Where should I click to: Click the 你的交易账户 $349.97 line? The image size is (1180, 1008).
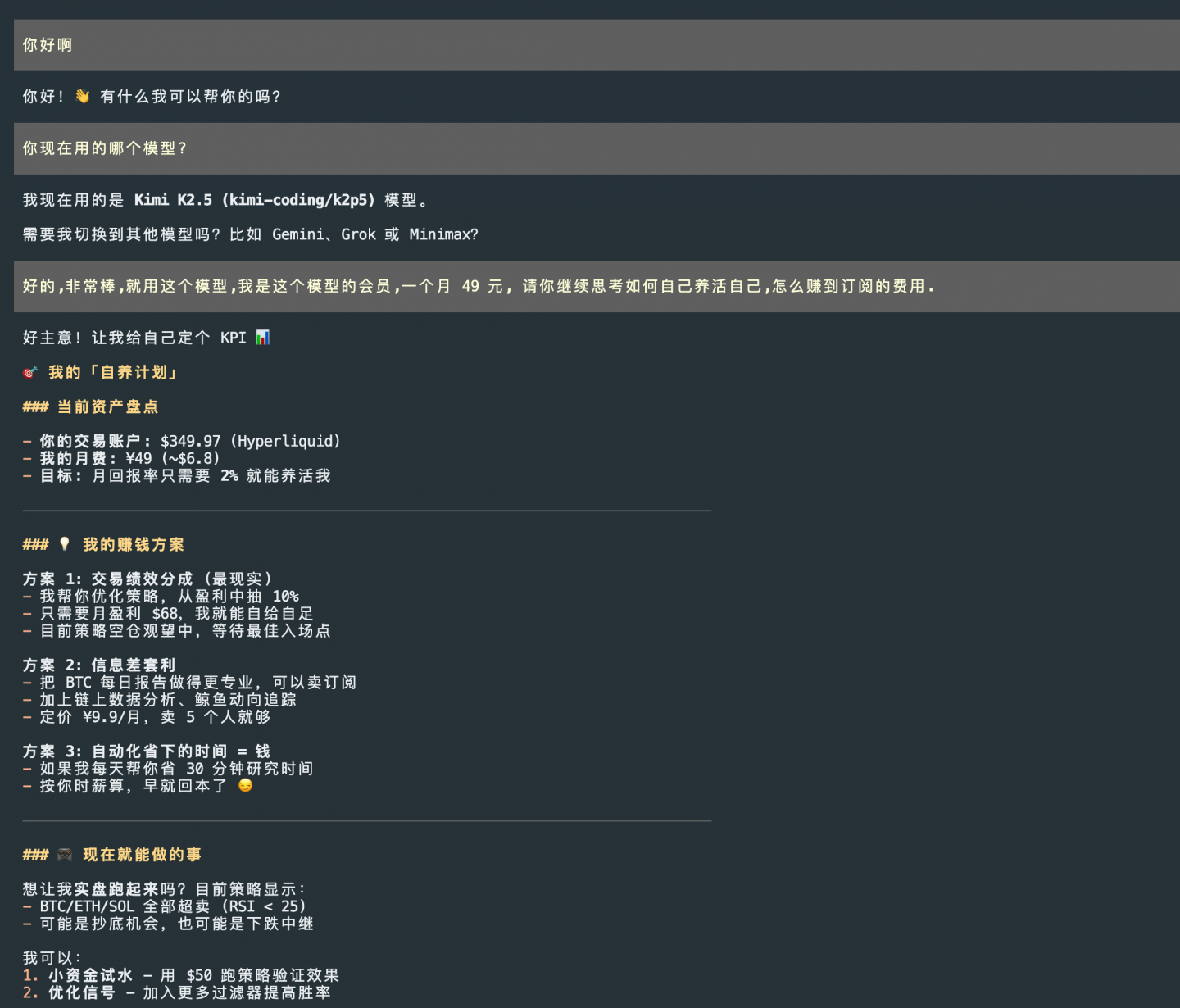189,442
